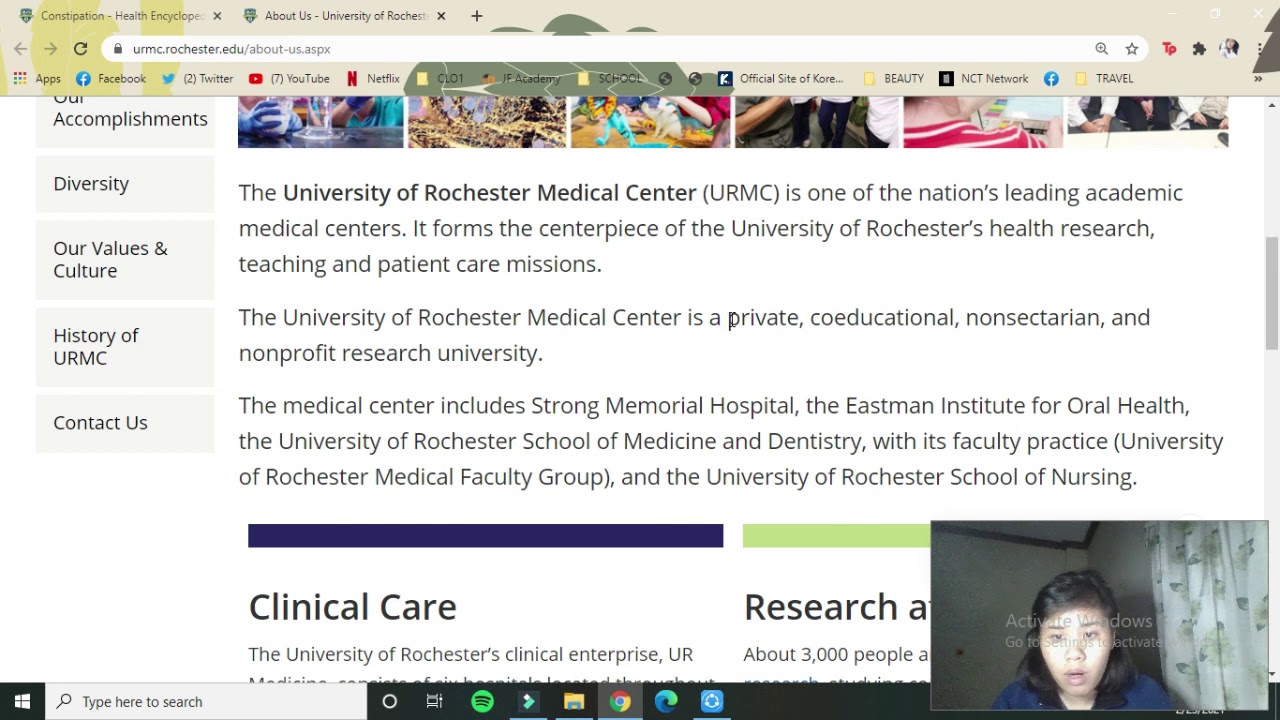Open the Windows Start menu

point(22,702)
